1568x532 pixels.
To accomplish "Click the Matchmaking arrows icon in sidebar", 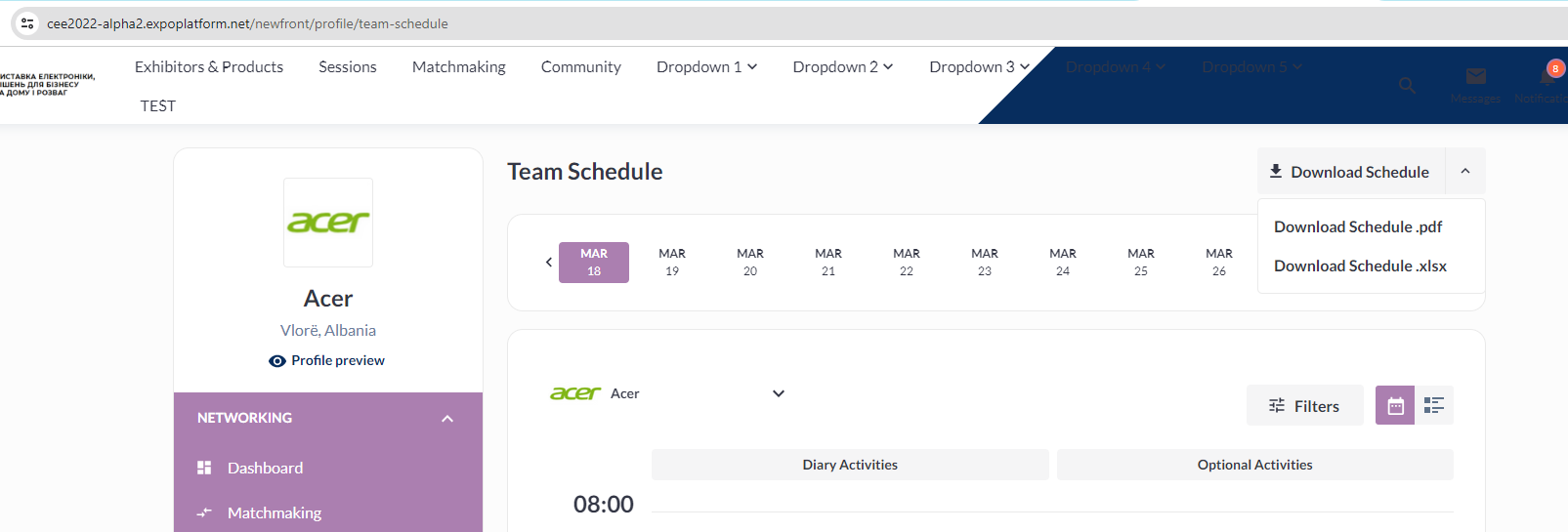I will tap(204, 513).
